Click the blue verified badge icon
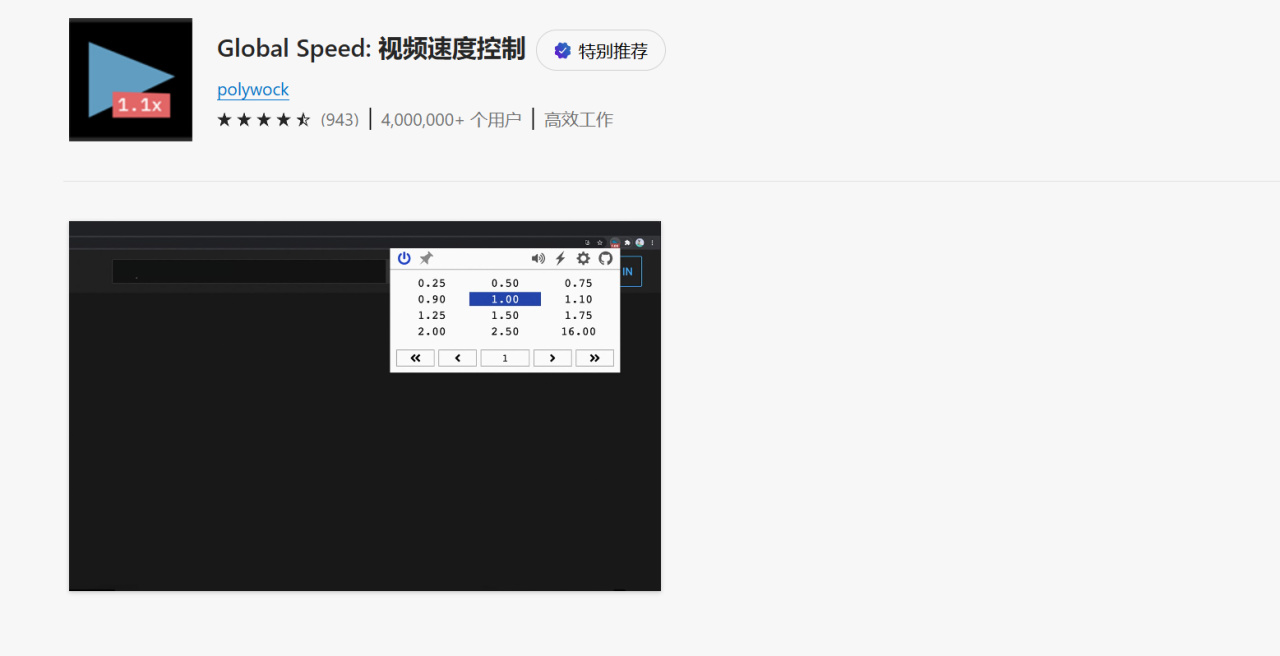 pyautogui.click(x=562, y=51)
